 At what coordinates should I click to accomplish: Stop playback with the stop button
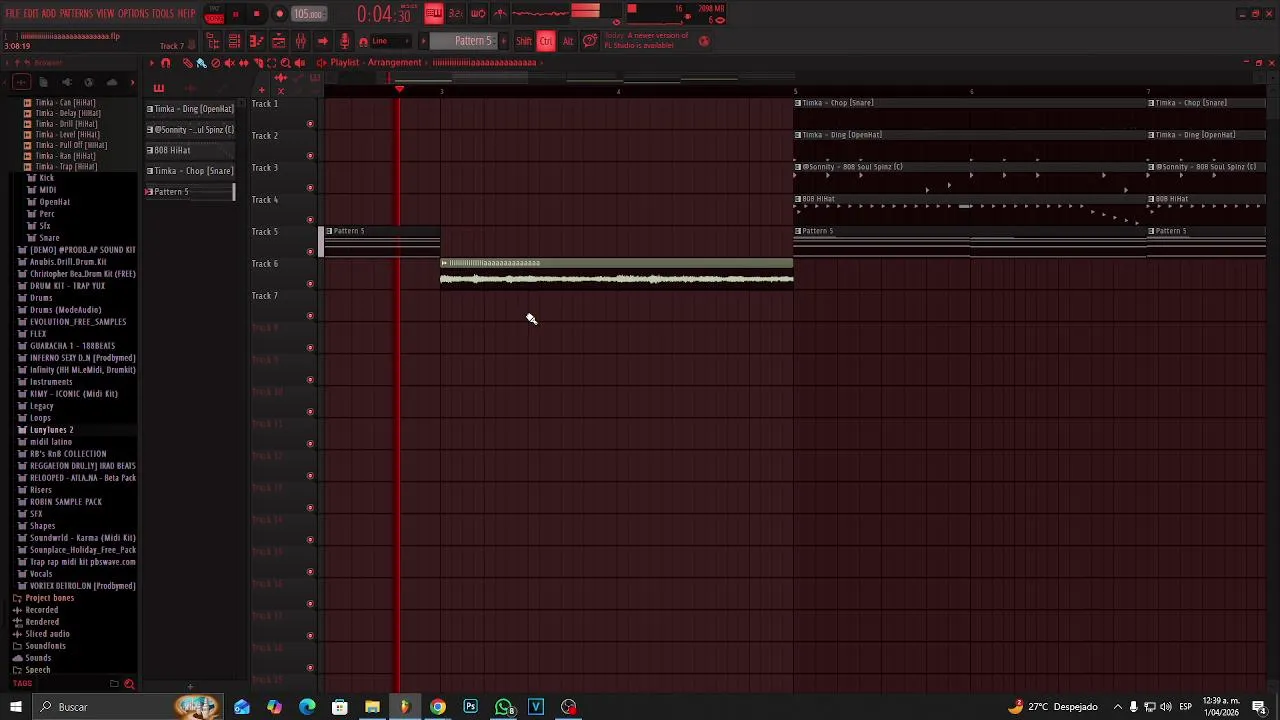click(256, 14)
